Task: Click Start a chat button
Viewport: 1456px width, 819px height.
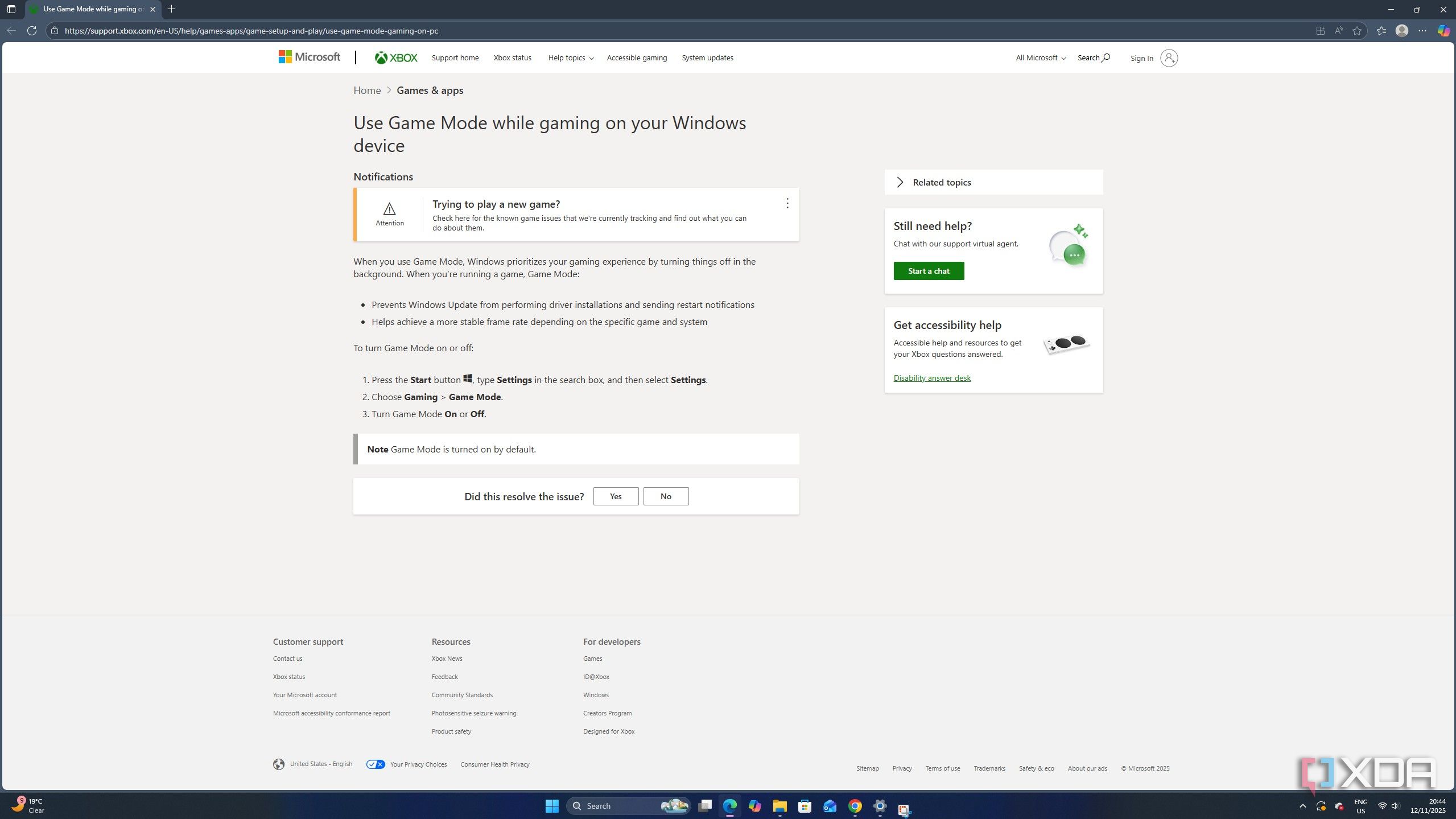Action: pyautogui.click(x=929, y=271)
